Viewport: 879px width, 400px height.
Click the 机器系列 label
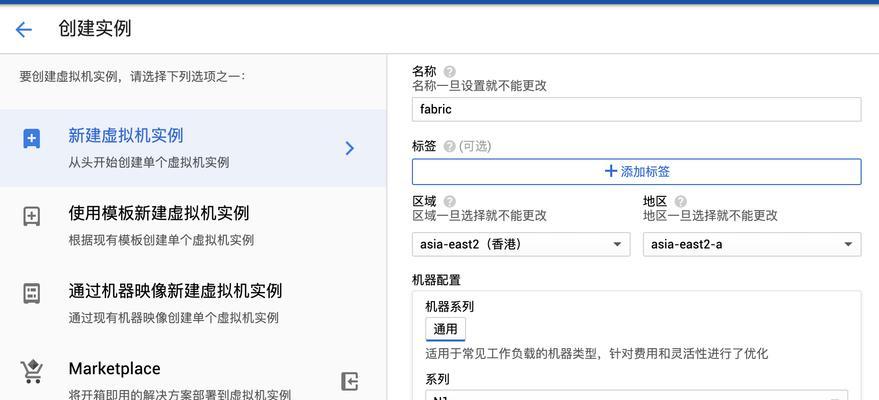coord(450,306)
